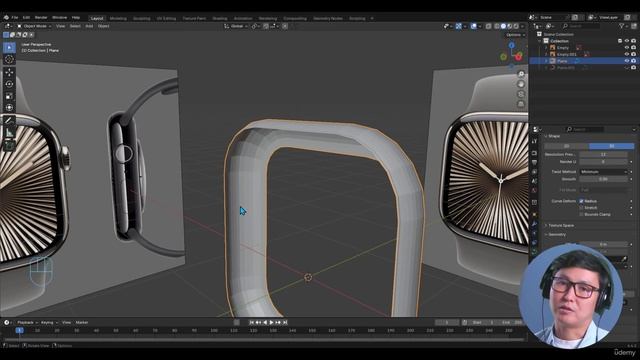The width and height of the screenshot is (640, 360).
Task: Open the Modifiers wrench properties tab
Action: click(x=534, y=224)
